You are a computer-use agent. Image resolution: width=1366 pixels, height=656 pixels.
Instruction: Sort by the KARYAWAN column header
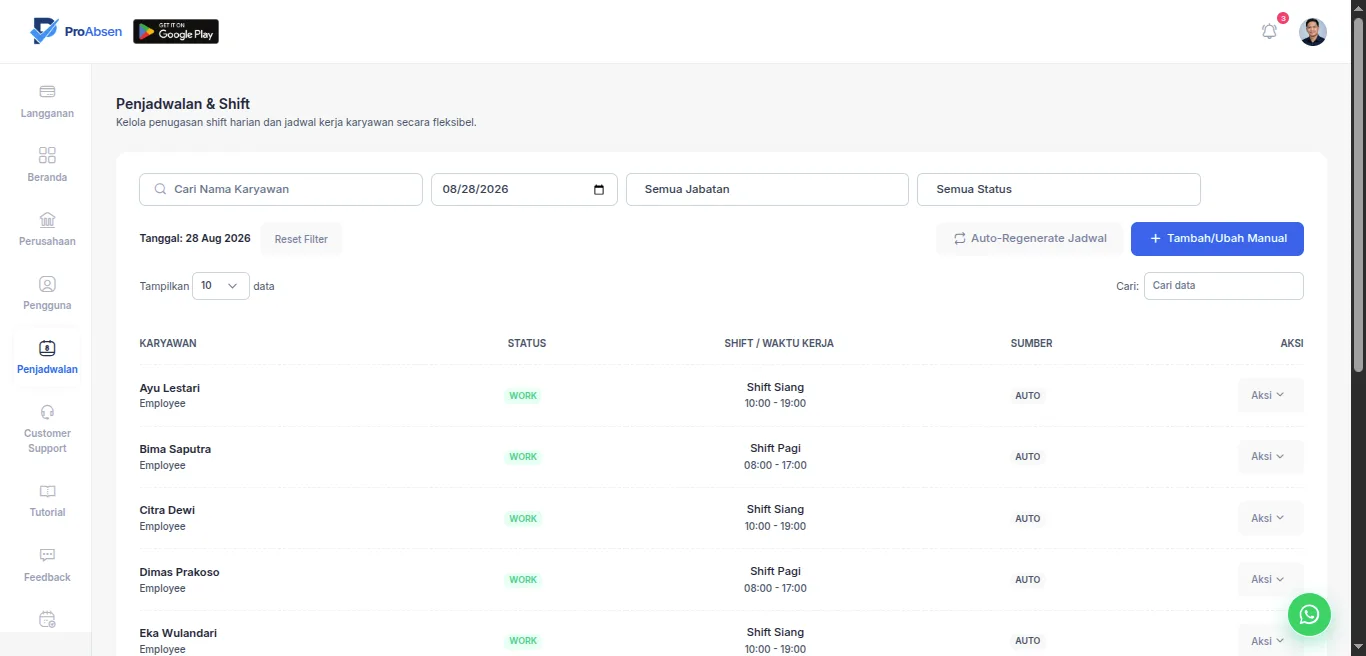coord(168,343)
